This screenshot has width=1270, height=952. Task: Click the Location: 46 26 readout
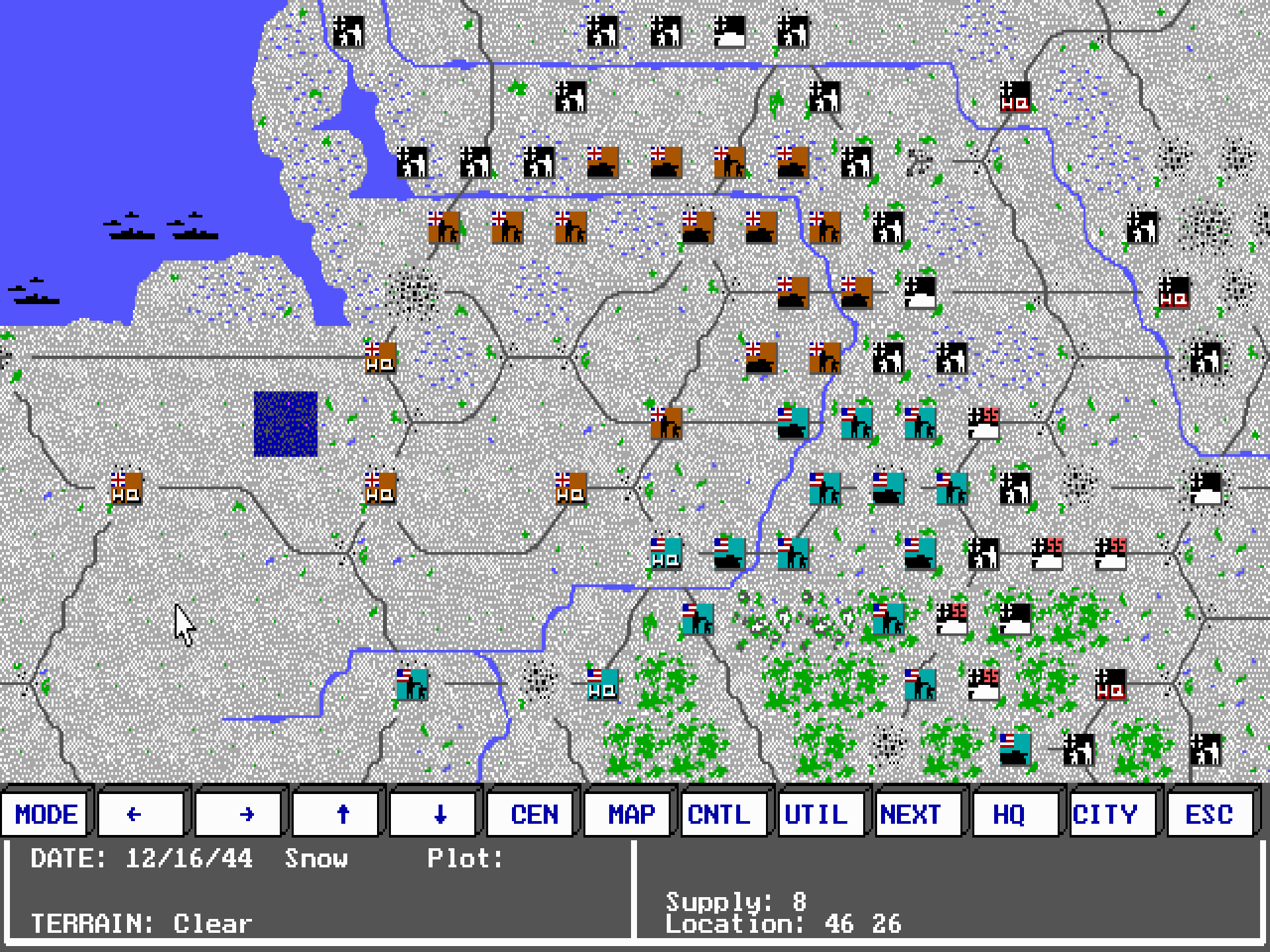pos(784,924)
